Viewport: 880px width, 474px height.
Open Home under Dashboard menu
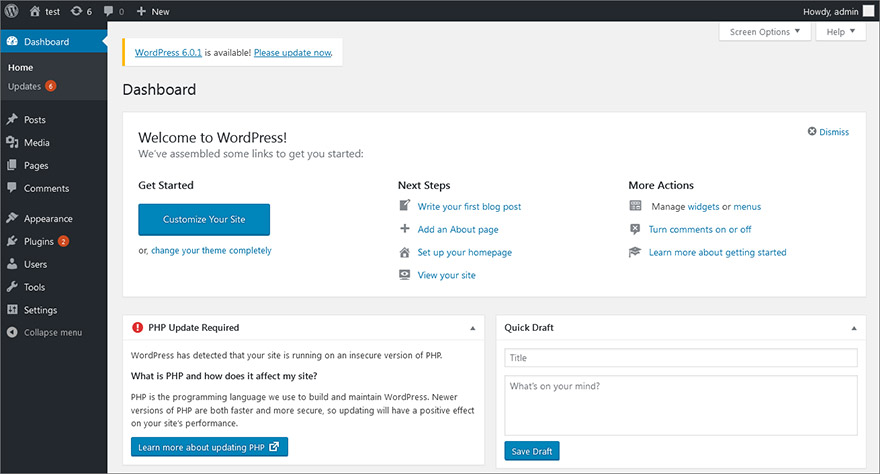[x=21, y=67]
